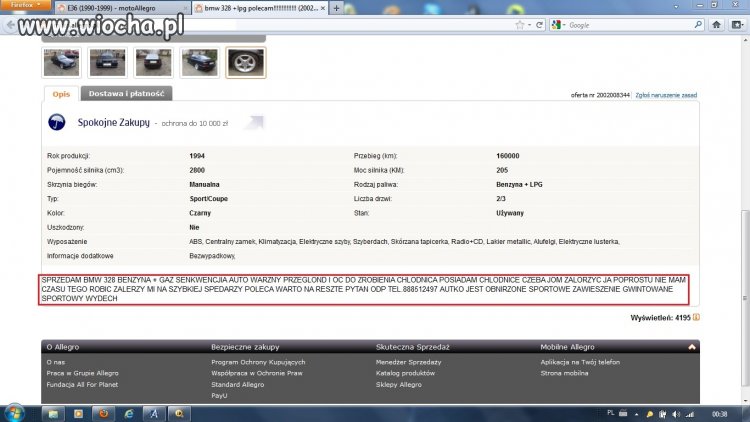The width and height of the screenshot is (750, 422).
Task: Open the volume speaker tray icon
Action: tap(676, 414)
